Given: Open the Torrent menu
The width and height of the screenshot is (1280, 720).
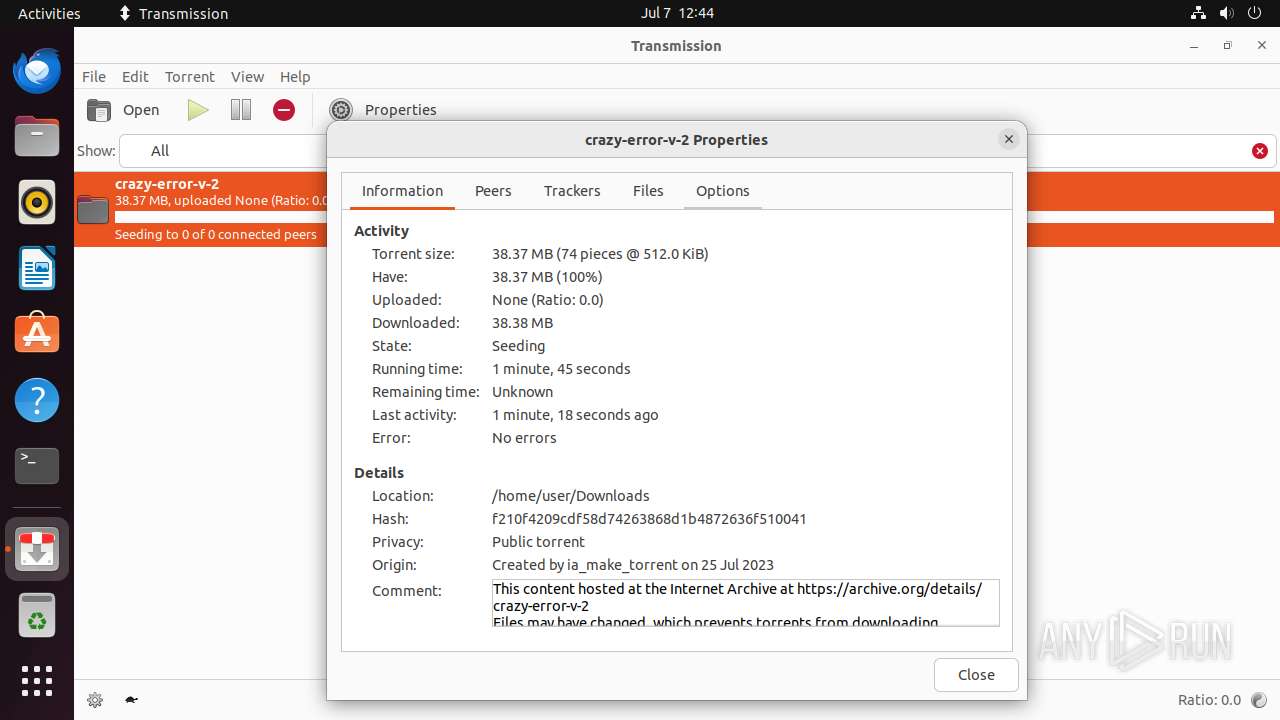Looking at the screenshot, I should [190, 77].
